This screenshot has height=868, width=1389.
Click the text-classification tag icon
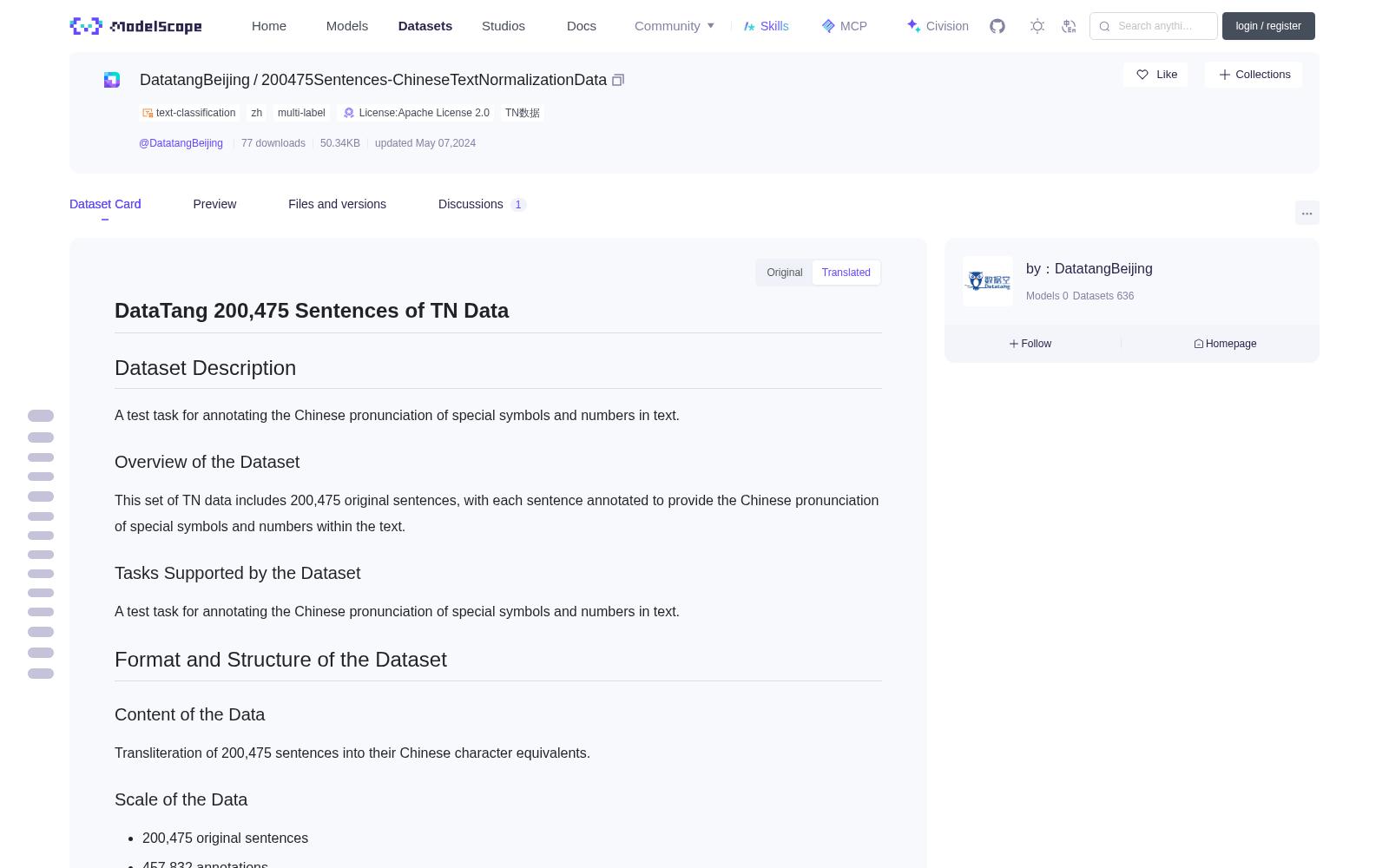click(x=148, y=113)
